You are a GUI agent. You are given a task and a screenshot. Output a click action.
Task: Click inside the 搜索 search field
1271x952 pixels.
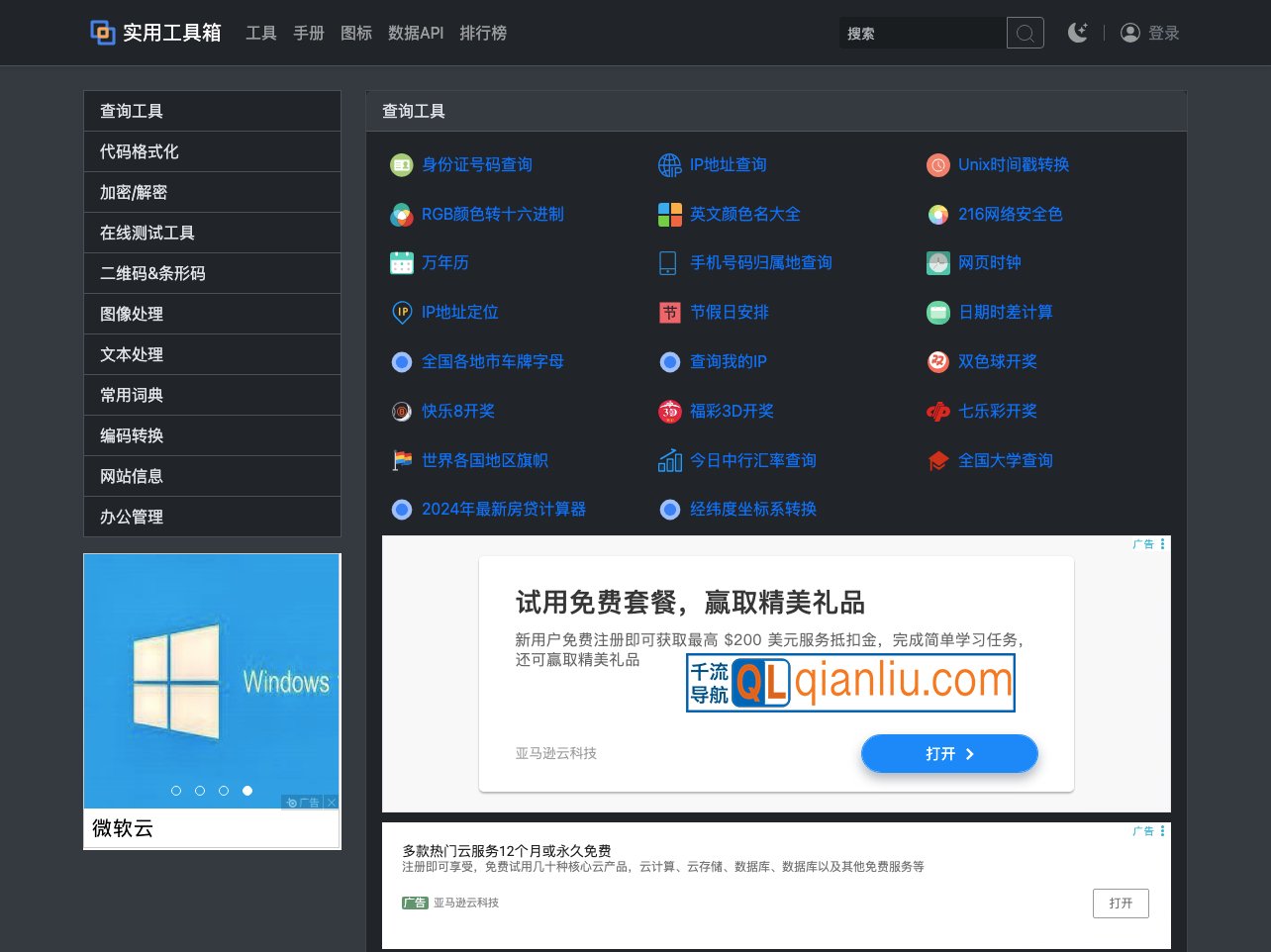point(921,33)
